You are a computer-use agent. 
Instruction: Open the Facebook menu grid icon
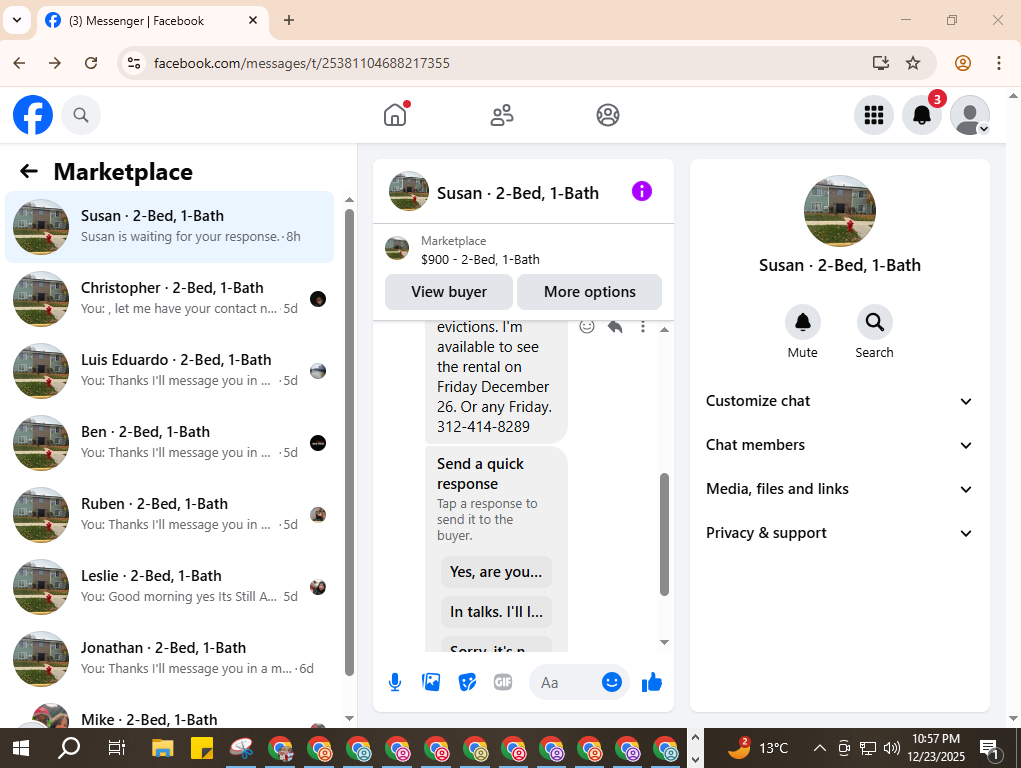pyautogui.click(x=873, y=115)
